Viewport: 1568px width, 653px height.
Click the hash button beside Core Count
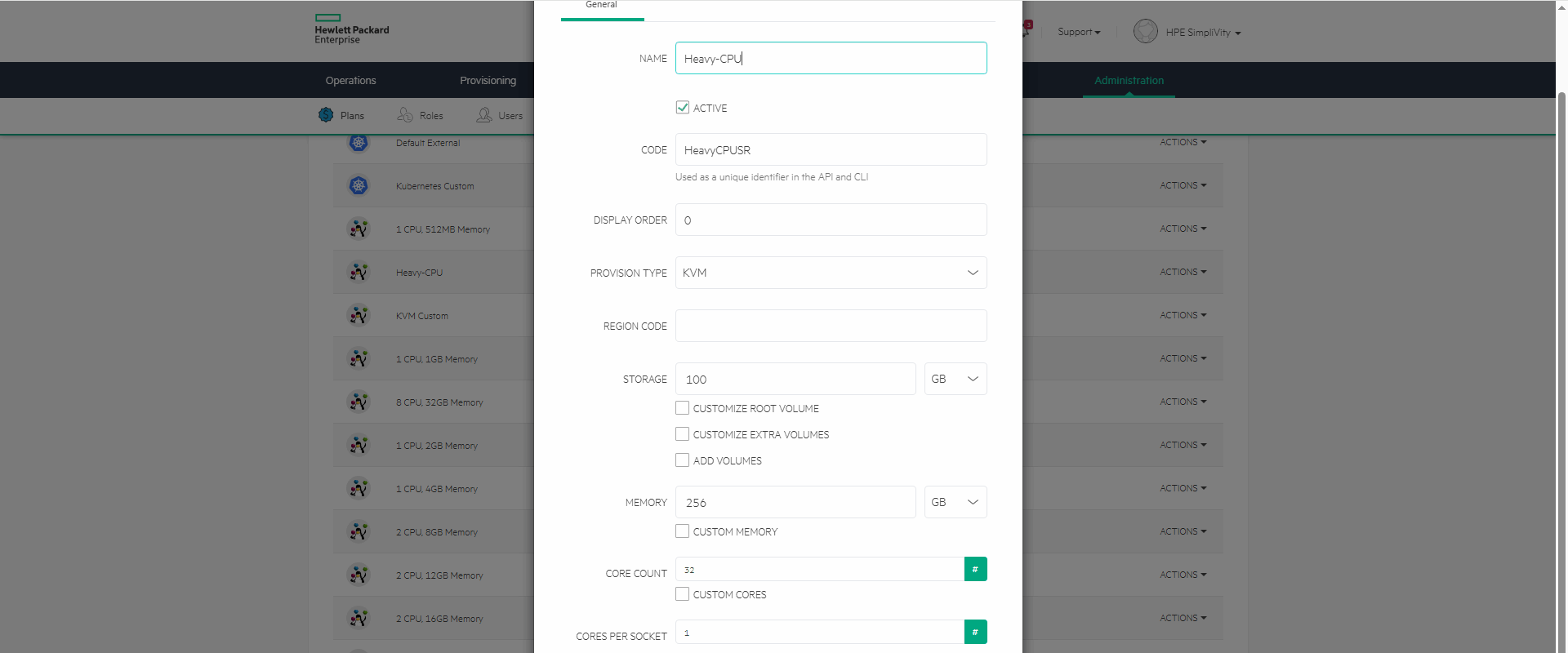pyautogui.click(x=975, y=570)
